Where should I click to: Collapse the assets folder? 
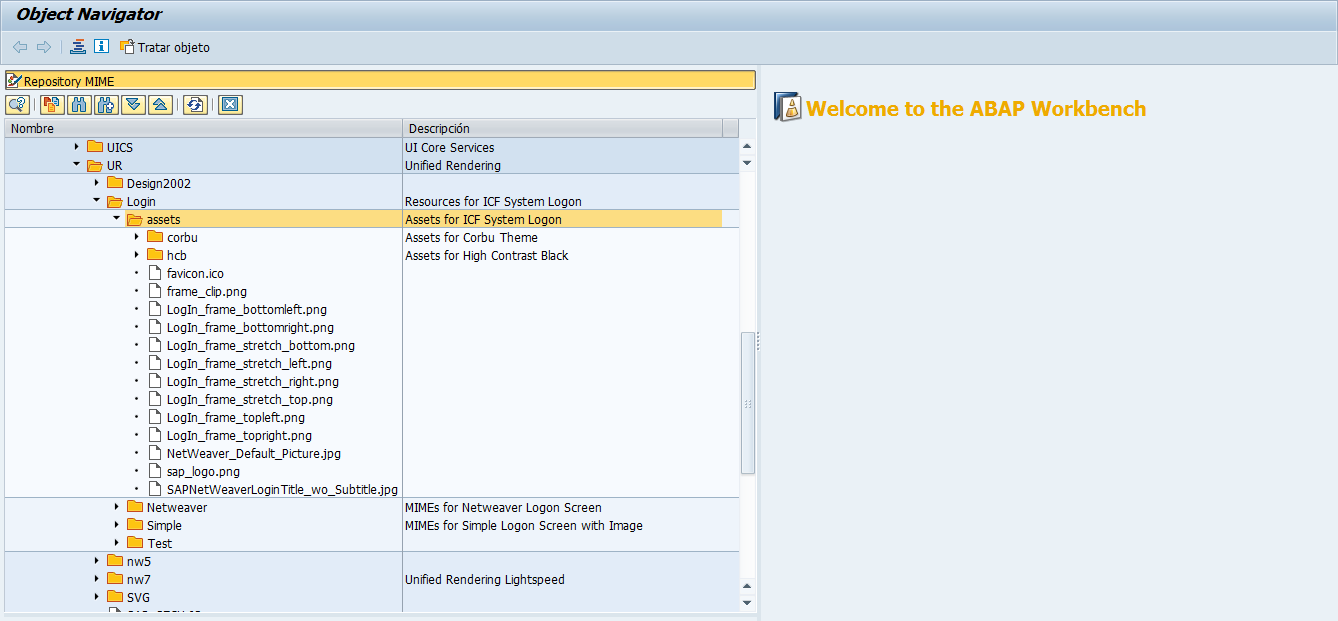117,218
